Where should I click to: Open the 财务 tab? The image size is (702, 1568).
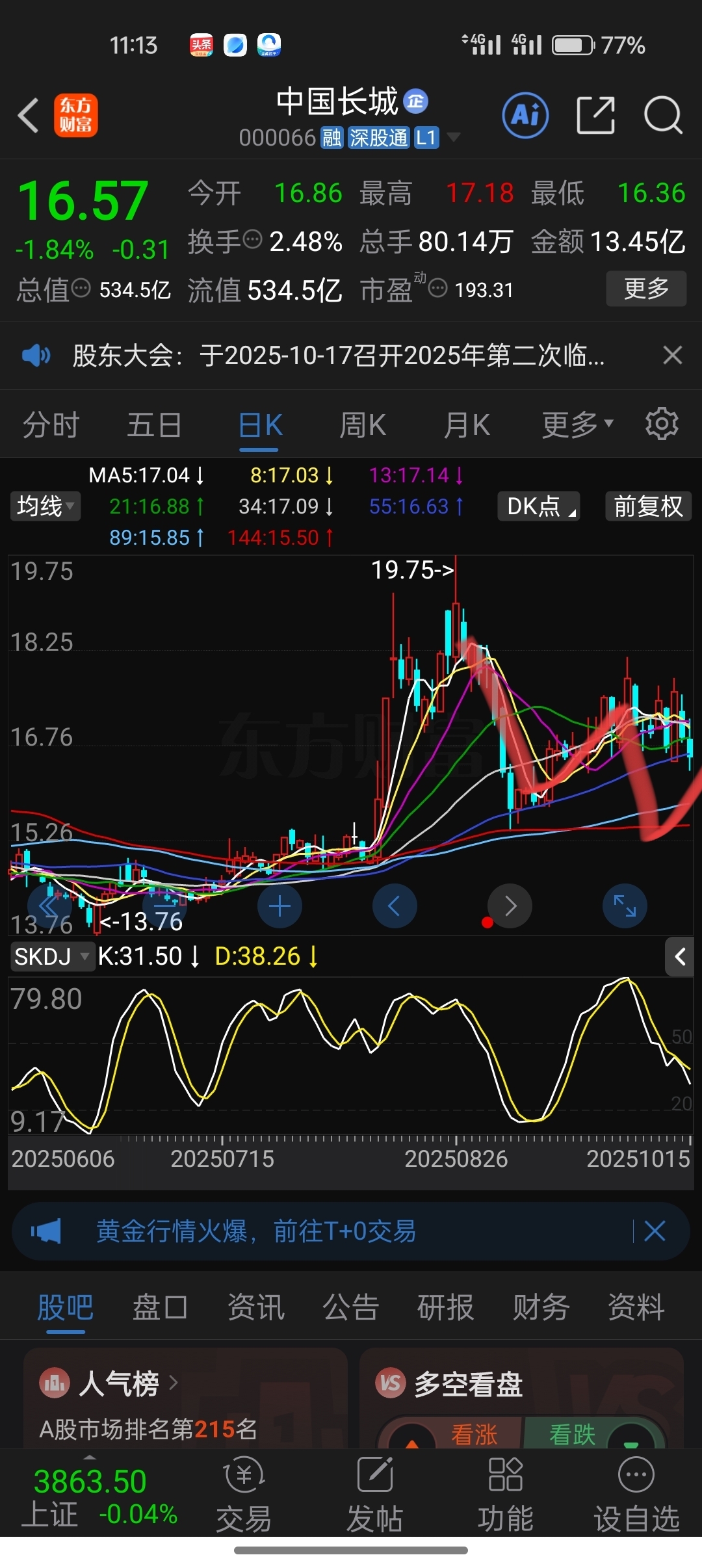pos(541,1307)
